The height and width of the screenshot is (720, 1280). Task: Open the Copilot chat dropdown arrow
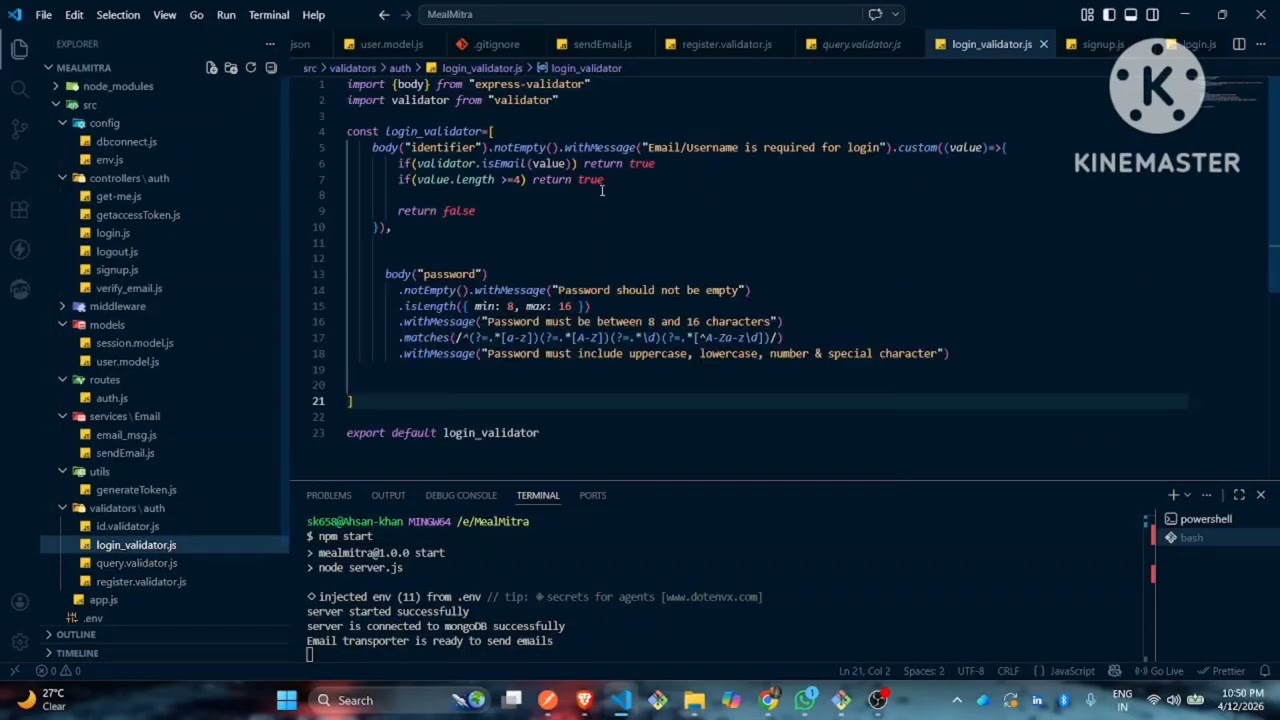pos(895,15)
